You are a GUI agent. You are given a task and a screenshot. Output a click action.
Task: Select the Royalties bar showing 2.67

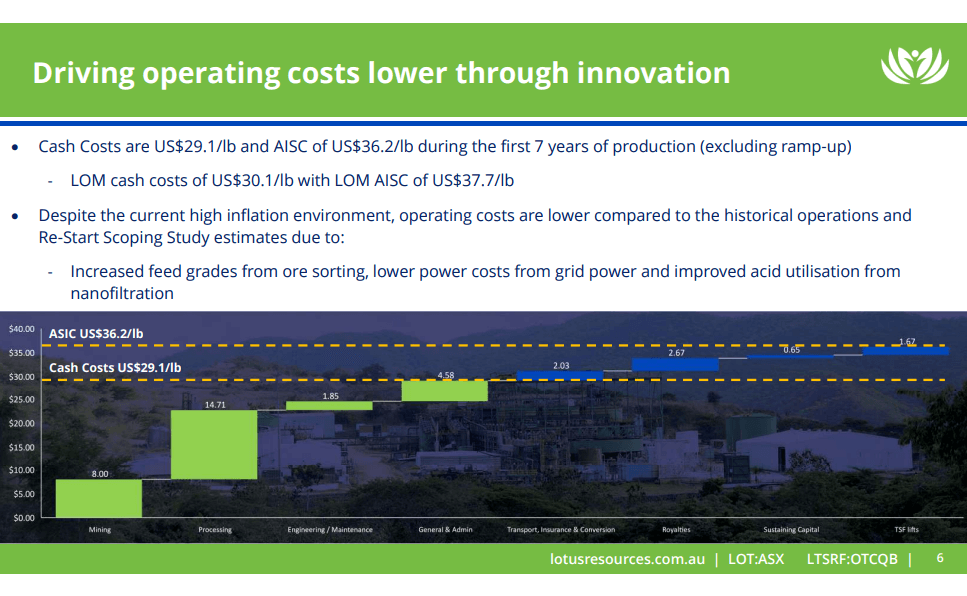tap(674, 363)
